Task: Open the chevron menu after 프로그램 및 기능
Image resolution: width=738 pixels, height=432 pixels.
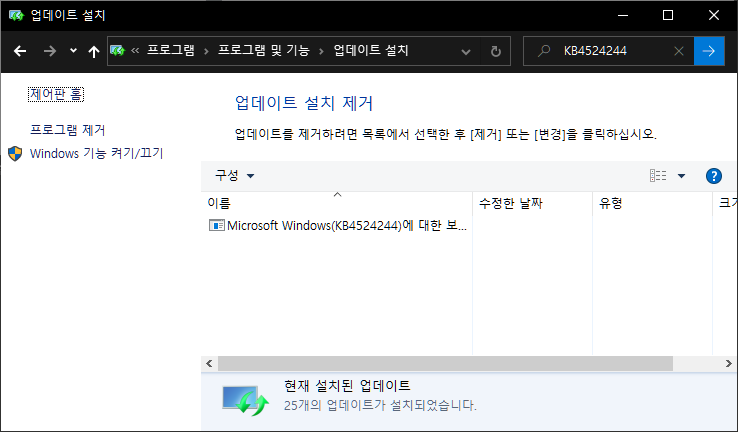Action: pos(321,51)
